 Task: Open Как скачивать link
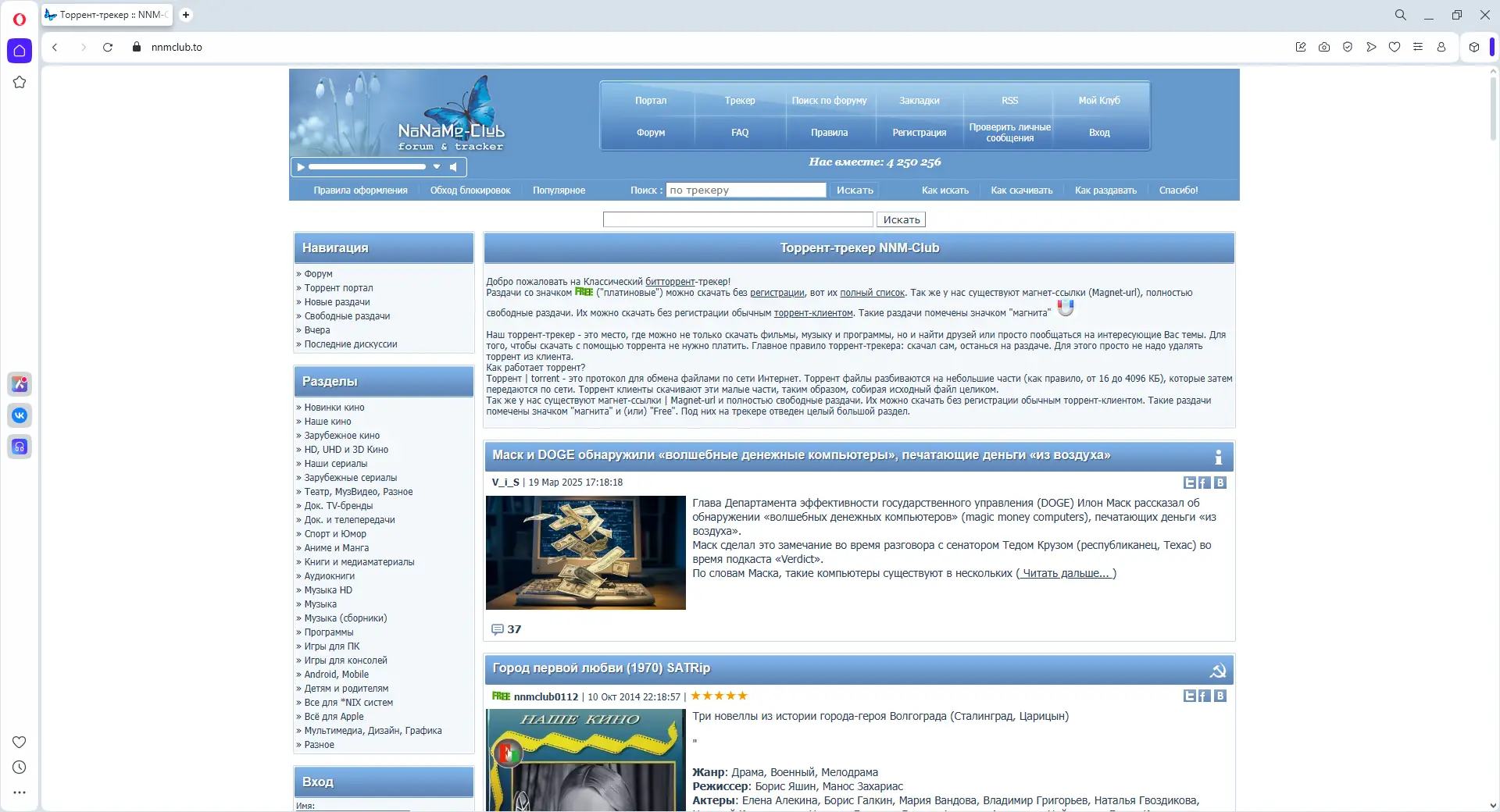pyautogui.click(x=1022, y=191)
